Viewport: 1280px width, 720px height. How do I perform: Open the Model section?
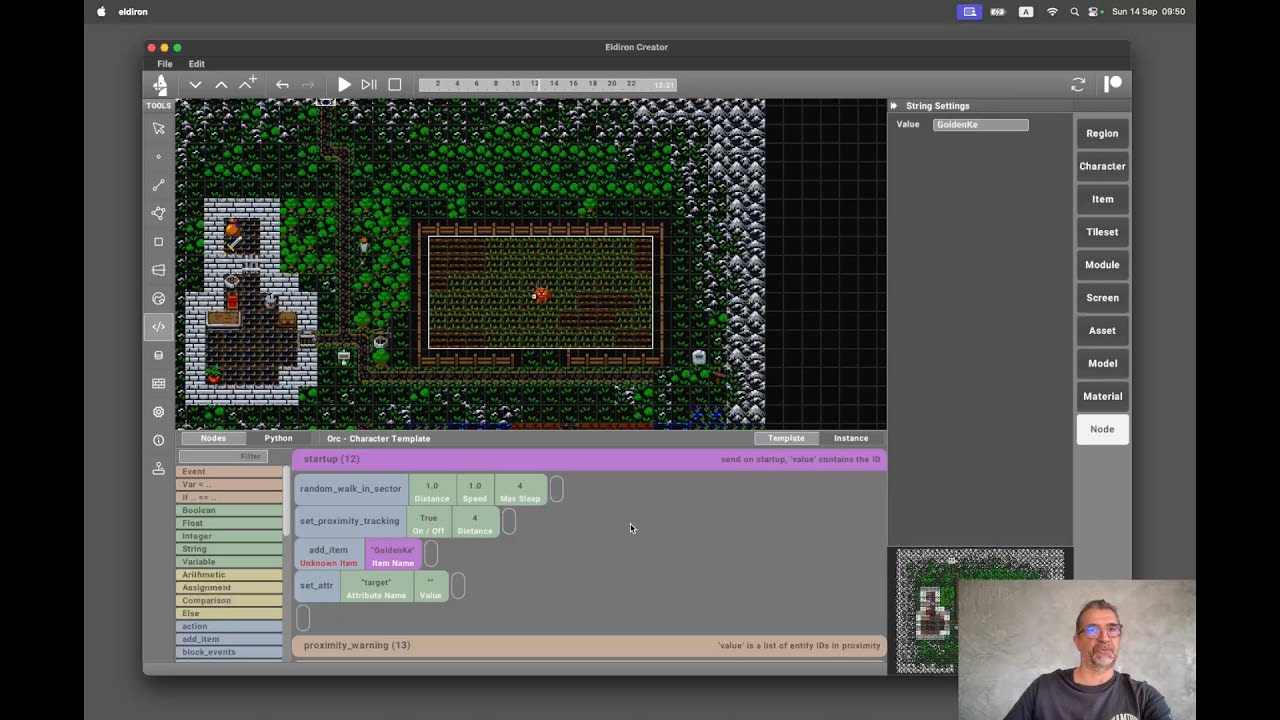pyautogui.click(x=1102, y=363)
